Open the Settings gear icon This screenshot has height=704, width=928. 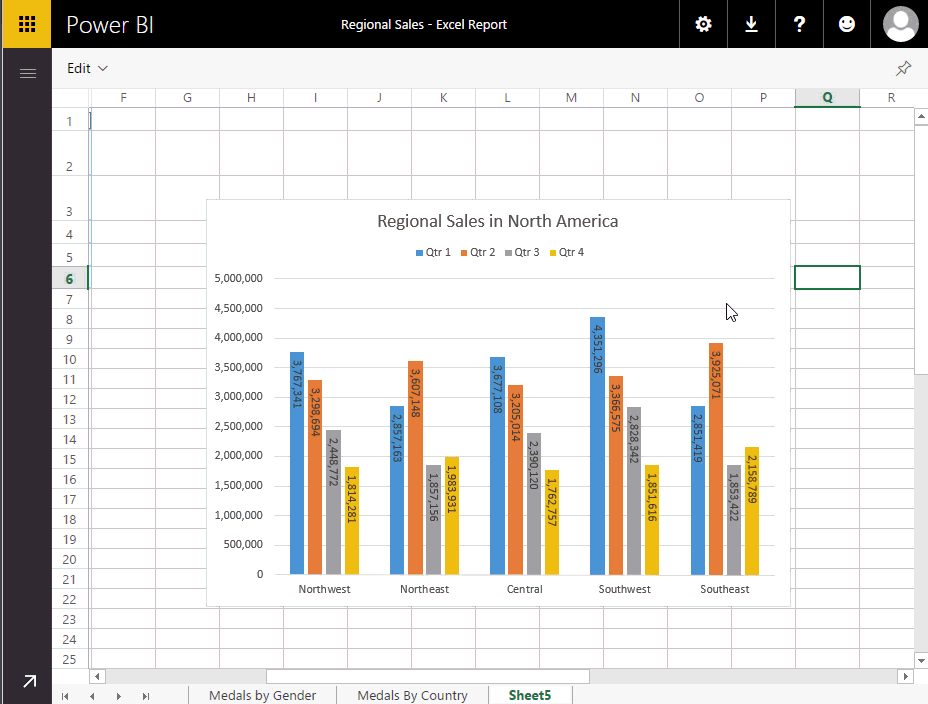pyautogui.click(x=703, y=24)
